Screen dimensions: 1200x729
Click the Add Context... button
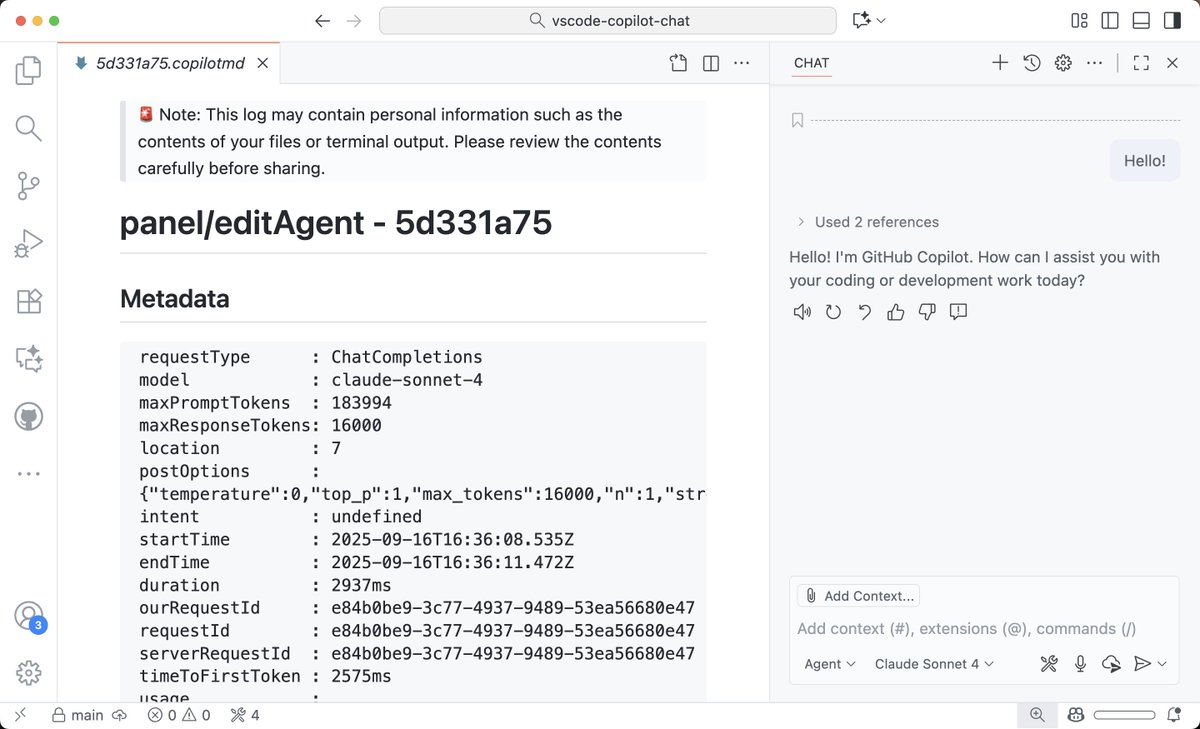tap(859, 596)
